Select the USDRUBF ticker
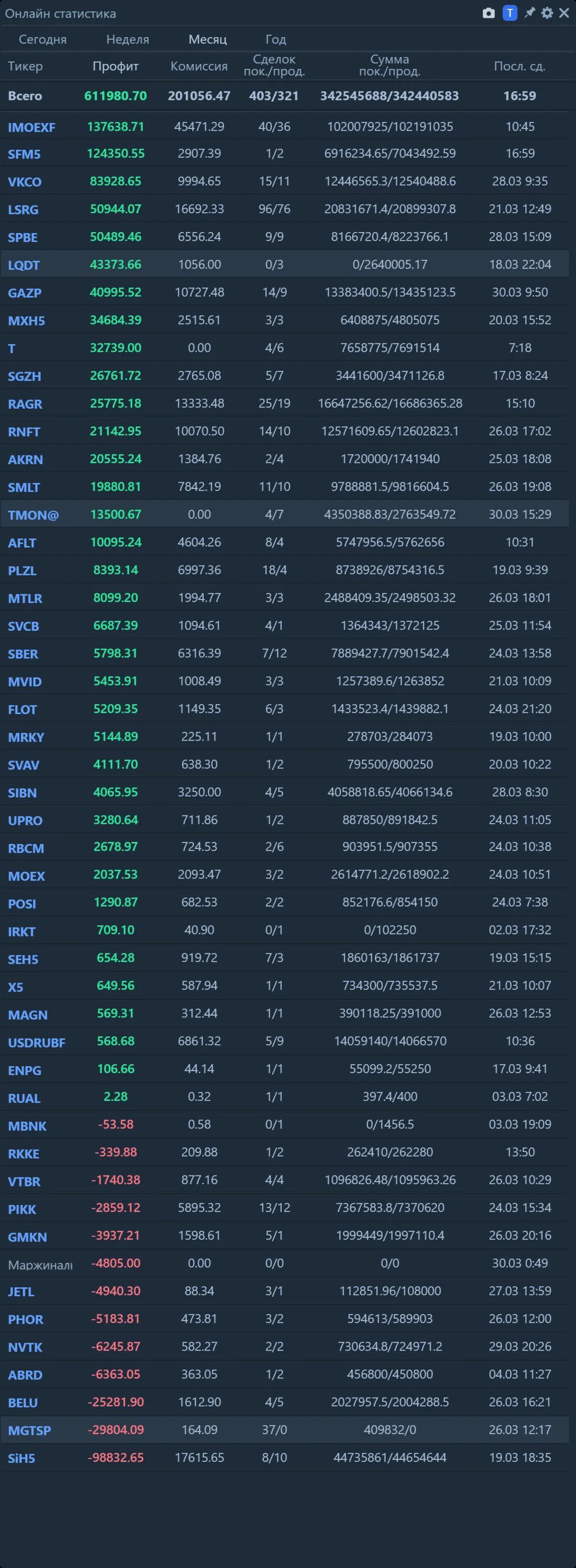This screenshot has width=576, height=1568. [37, 1043]
